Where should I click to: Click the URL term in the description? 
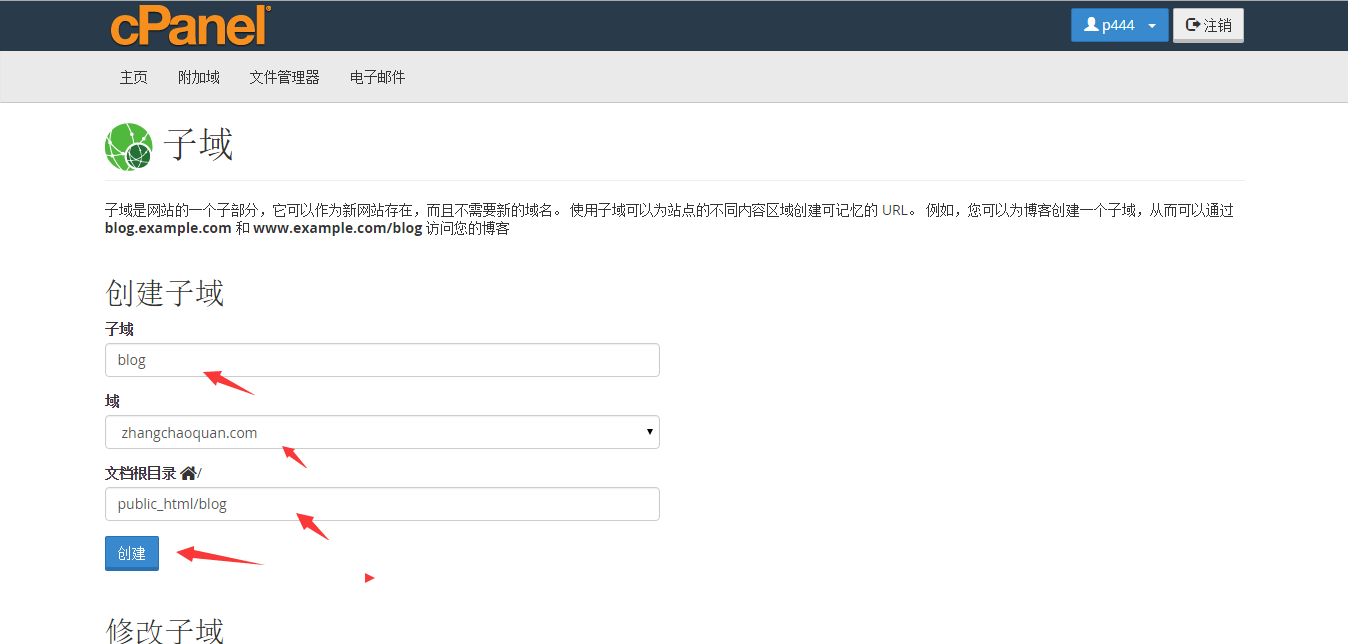(x=894, y=210)
